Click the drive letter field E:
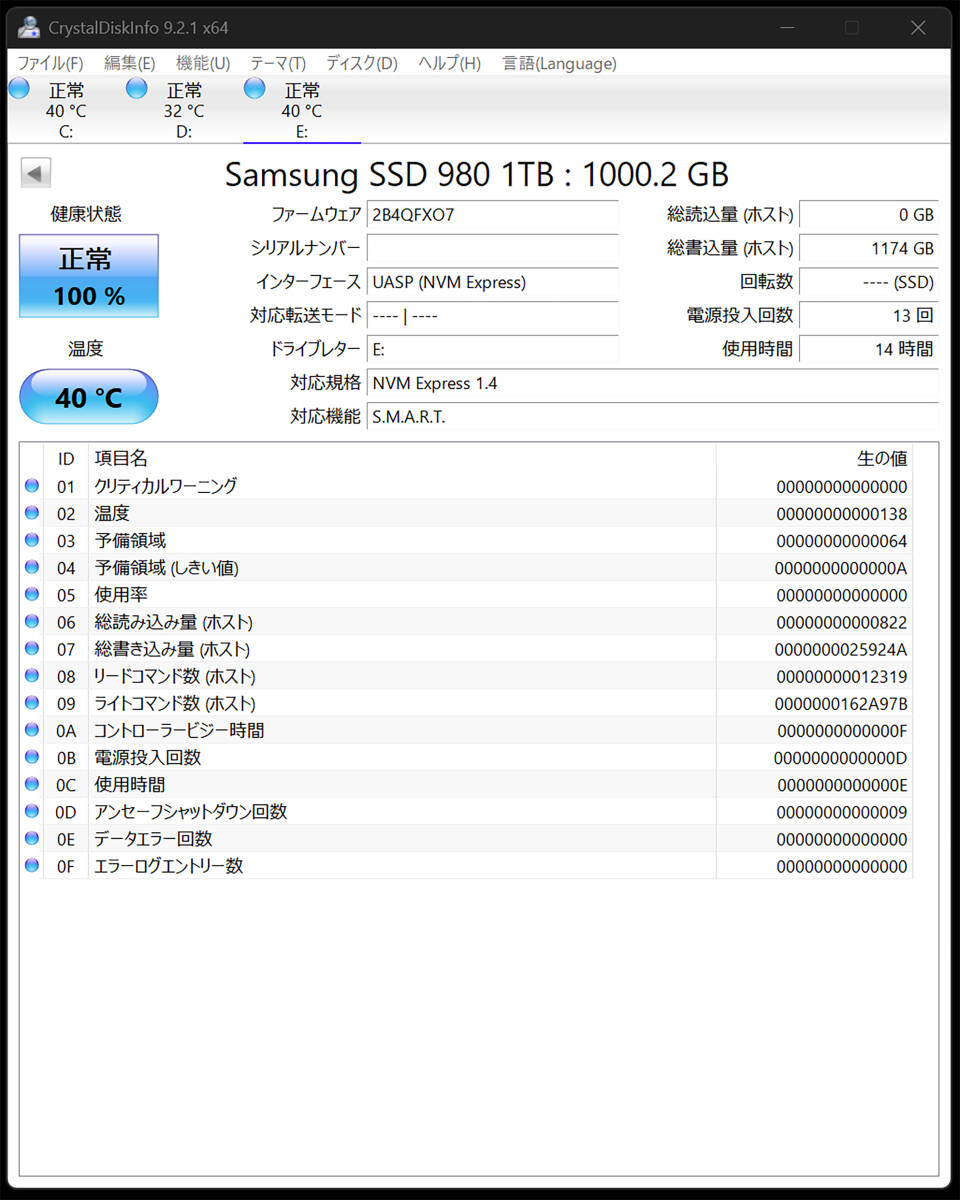The width and height of the screenshot is (960, 1200). [x=493, y=349]
